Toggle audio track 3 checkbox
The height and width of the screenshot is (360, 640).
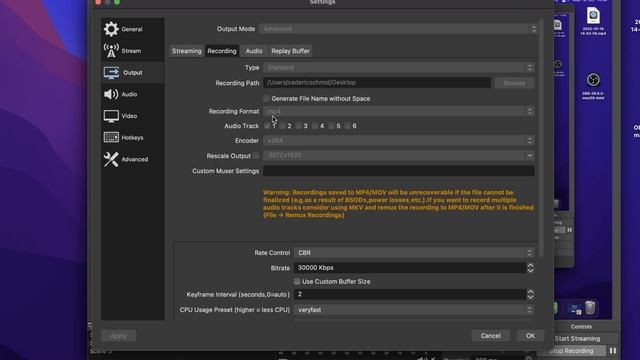[298, 126]
